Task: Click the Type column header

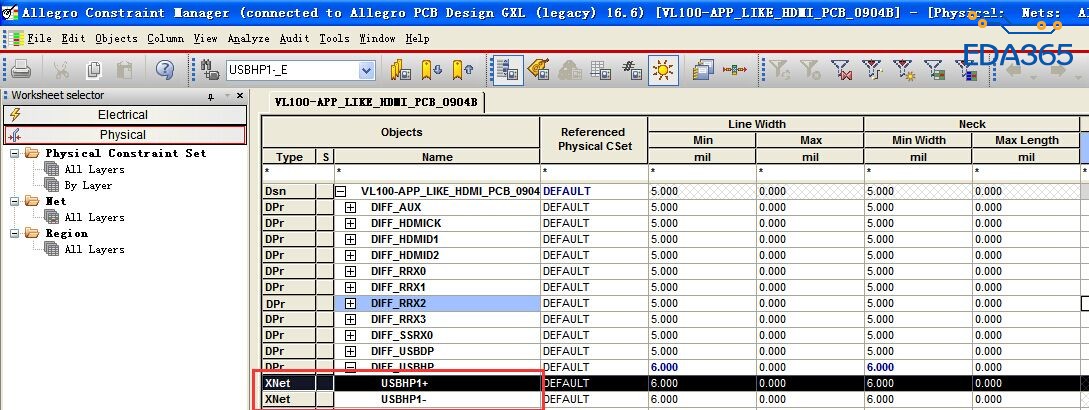Action: 289,157
